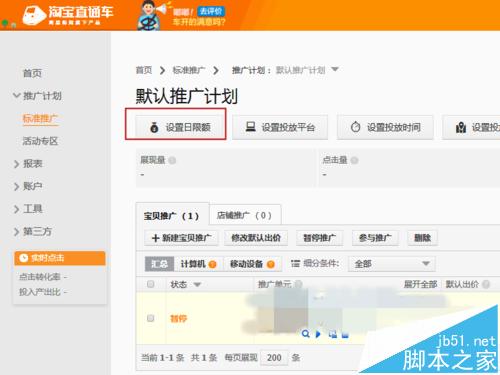Click the money bag icon on 设置日限额

pyautogui.click(x=154, y=127)
